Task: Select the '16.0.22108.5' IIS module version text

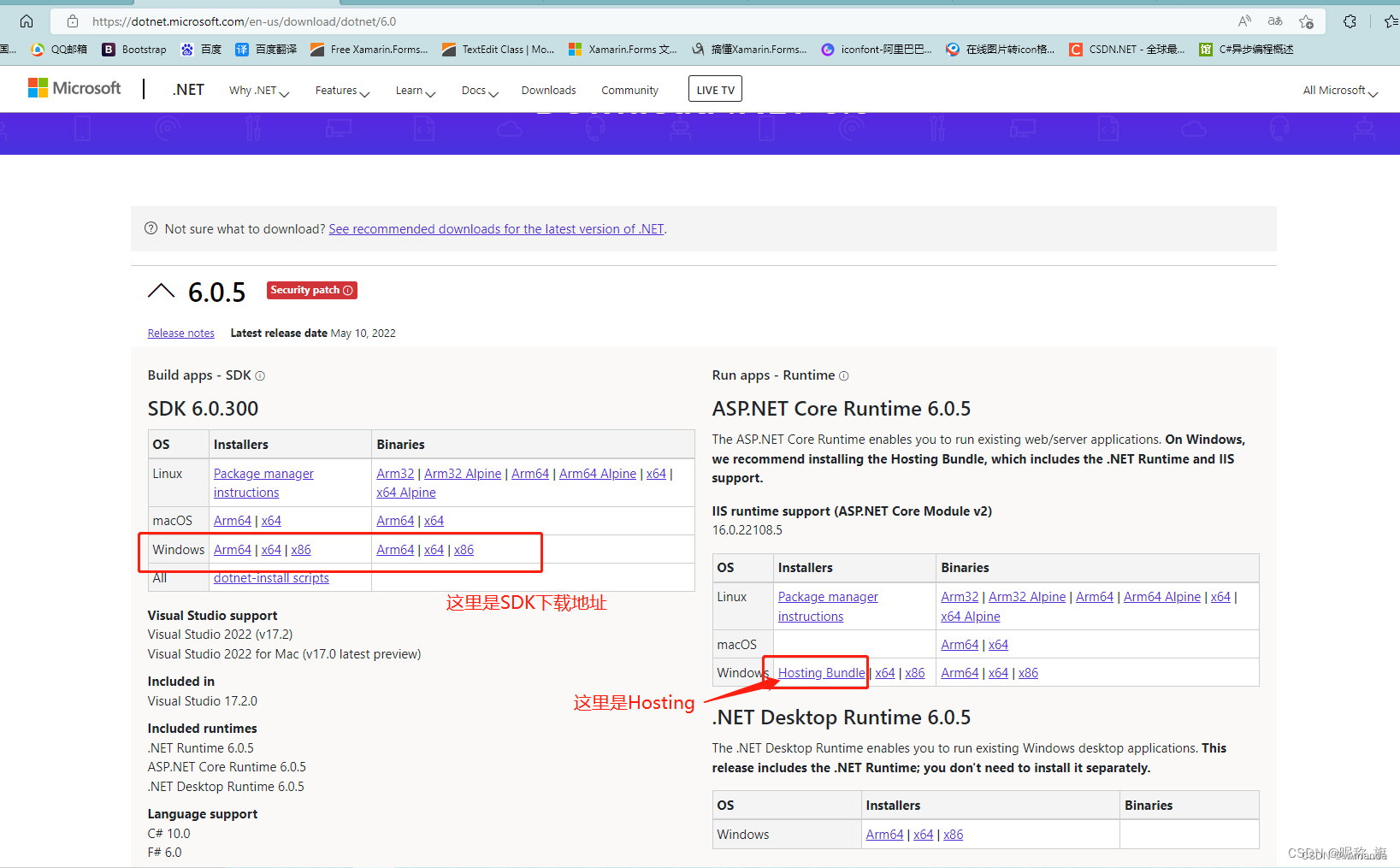Action: coord(747,530)
